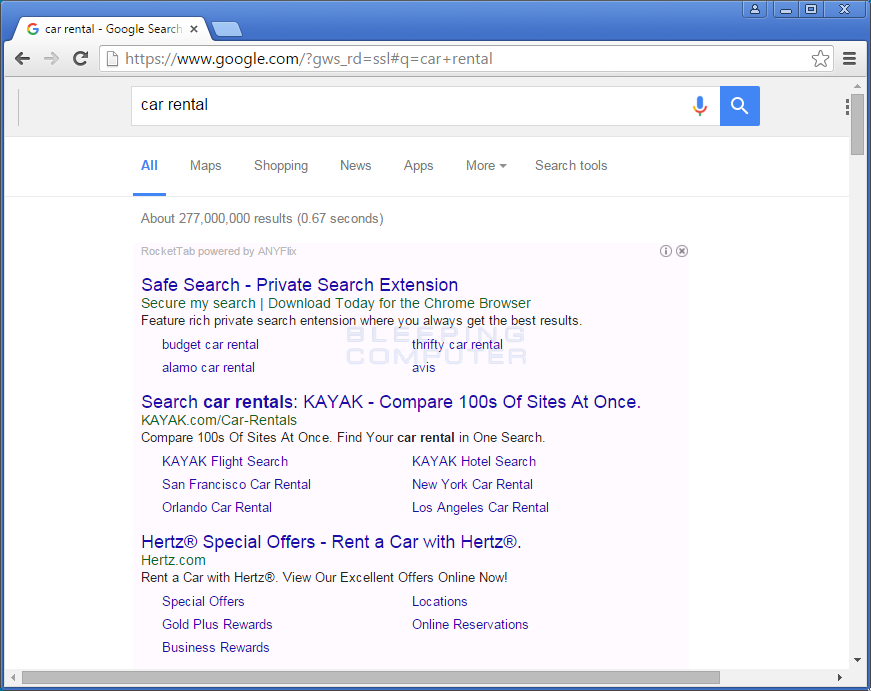Open the avis sitelink
This screenshot has width=871, height=691.
pos(424,368)
